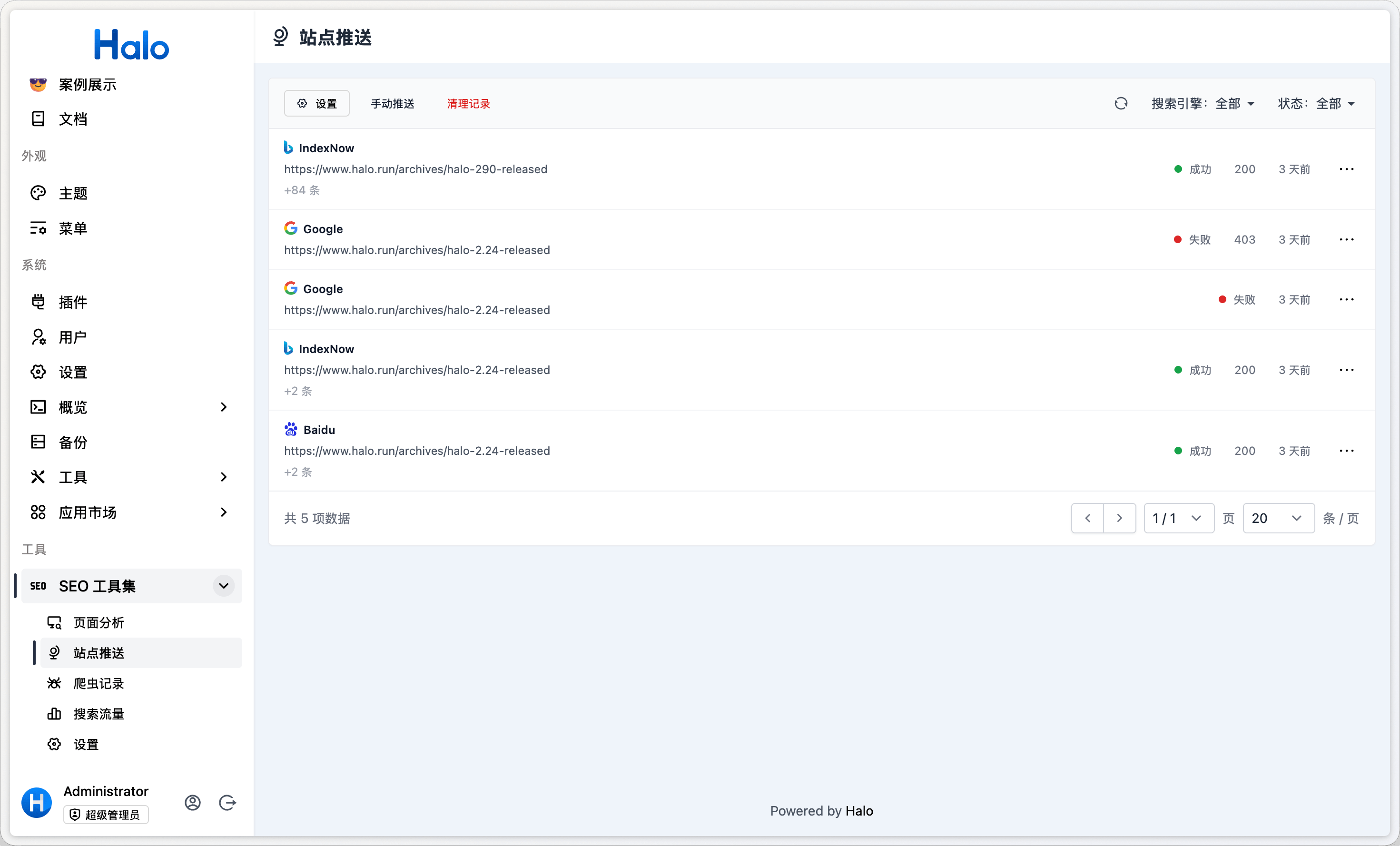Click the refresh records icon
The height and width of the screenshot is (846, 1400).
click(1121, 103)
